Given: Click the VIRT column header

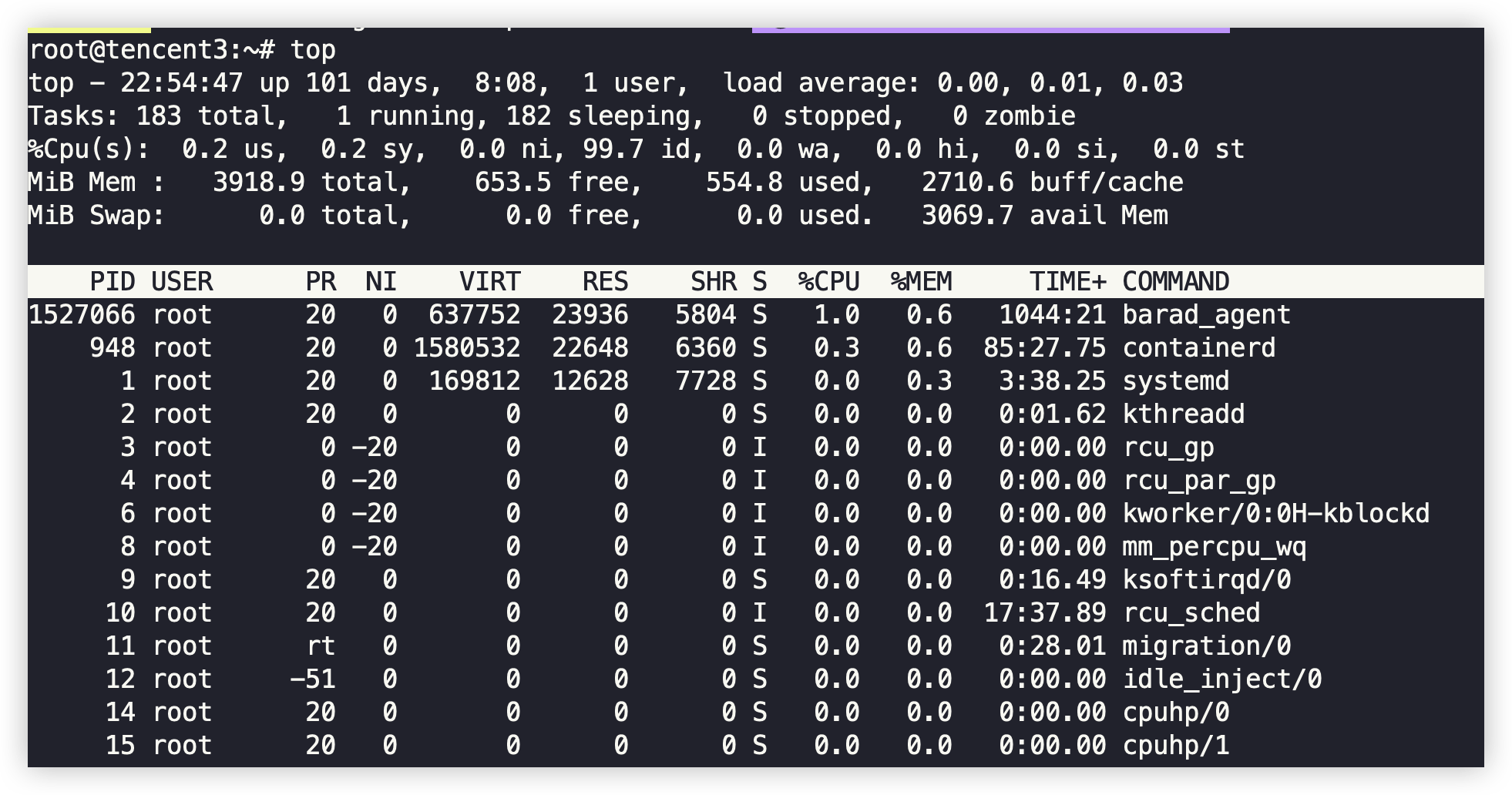Looking at the screenshot, I should tap(490, 282).
